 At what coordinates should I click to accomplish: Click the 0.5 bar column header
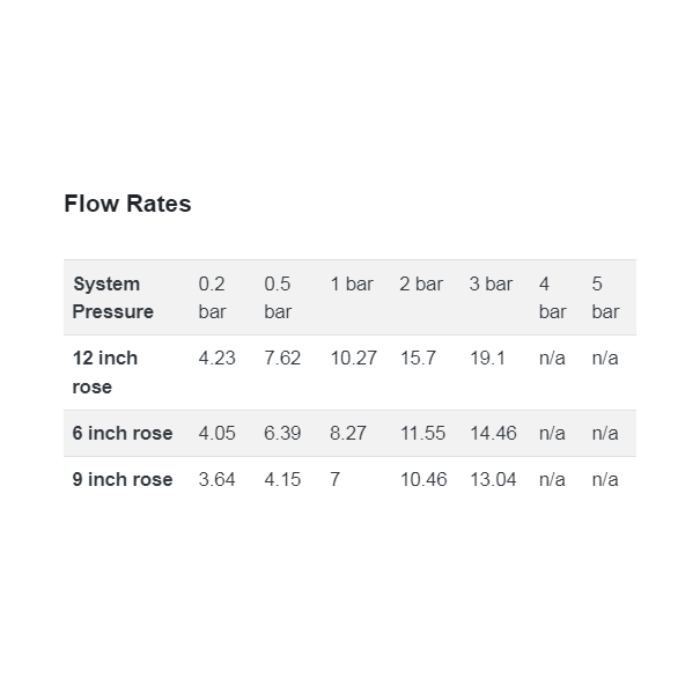tap(278, 297)
